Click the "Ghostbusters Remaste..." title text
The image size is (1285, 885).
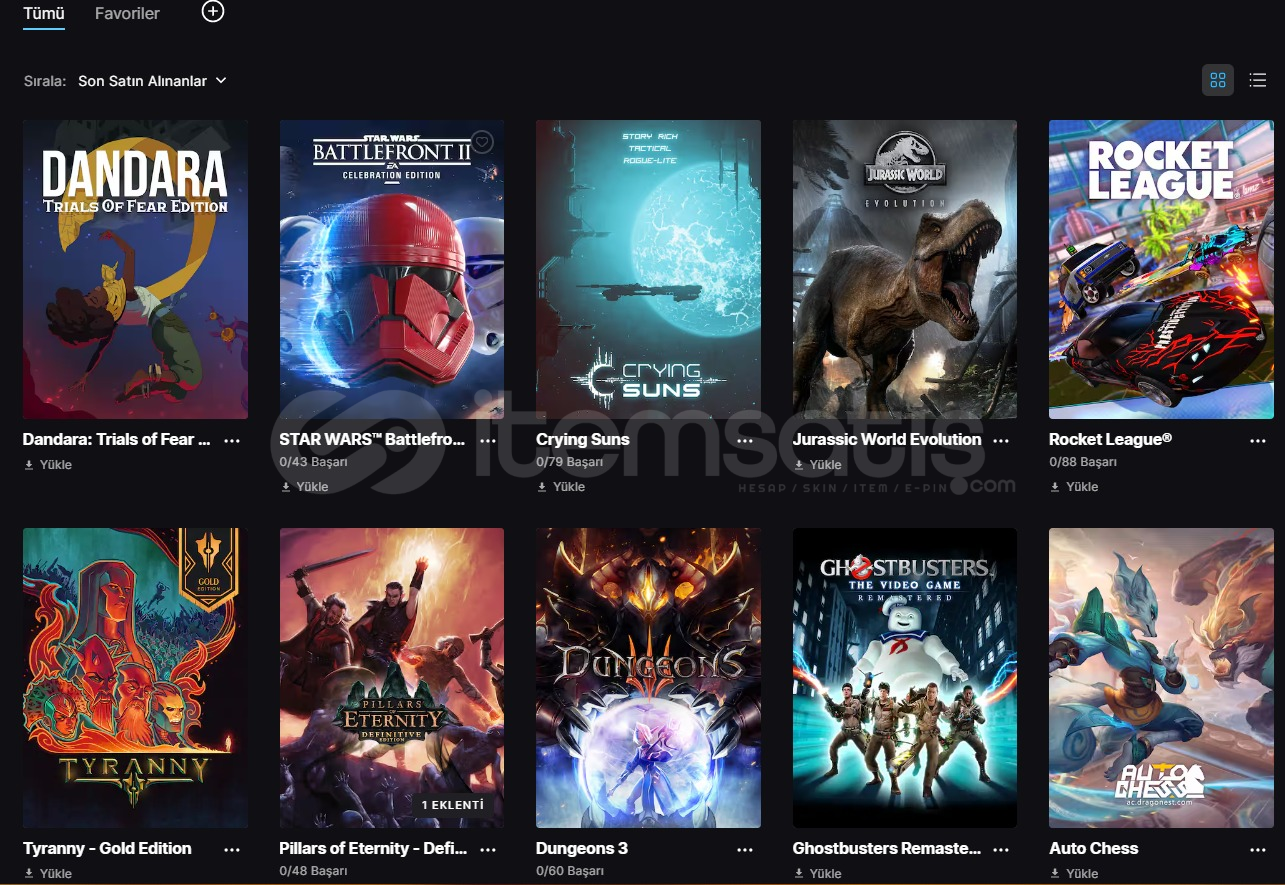tap(887, 849)
